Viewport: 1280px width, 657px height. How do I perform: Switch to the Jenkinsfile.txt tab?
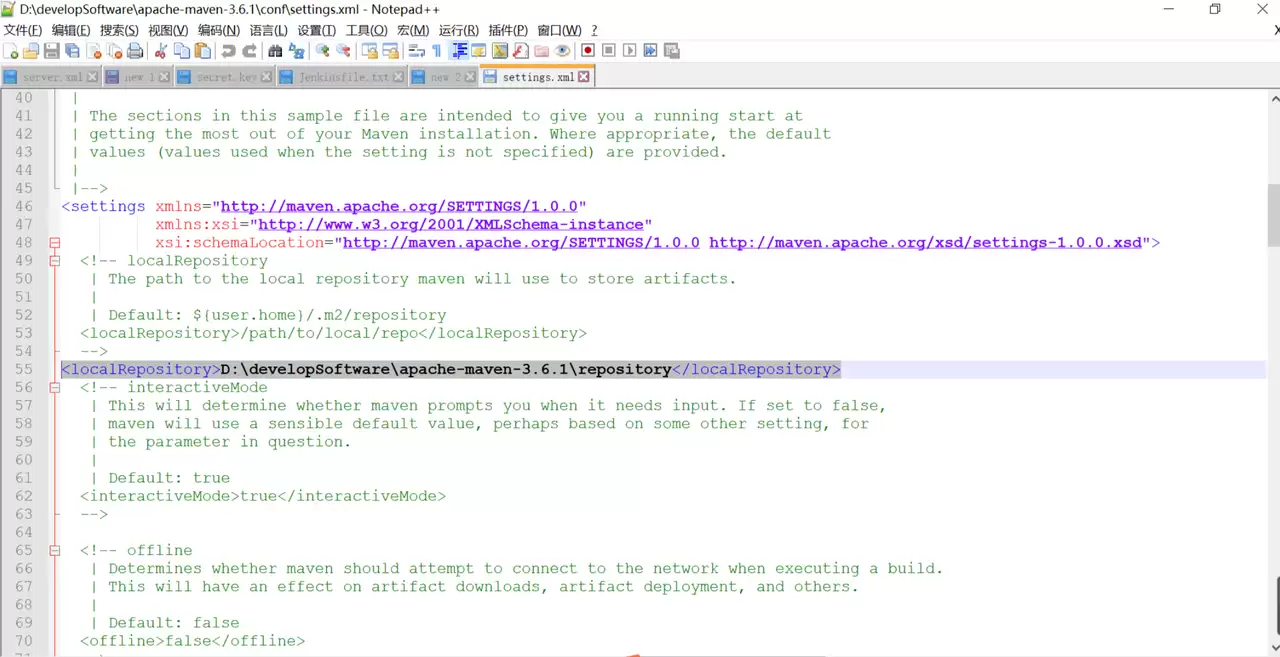(344, 77)
